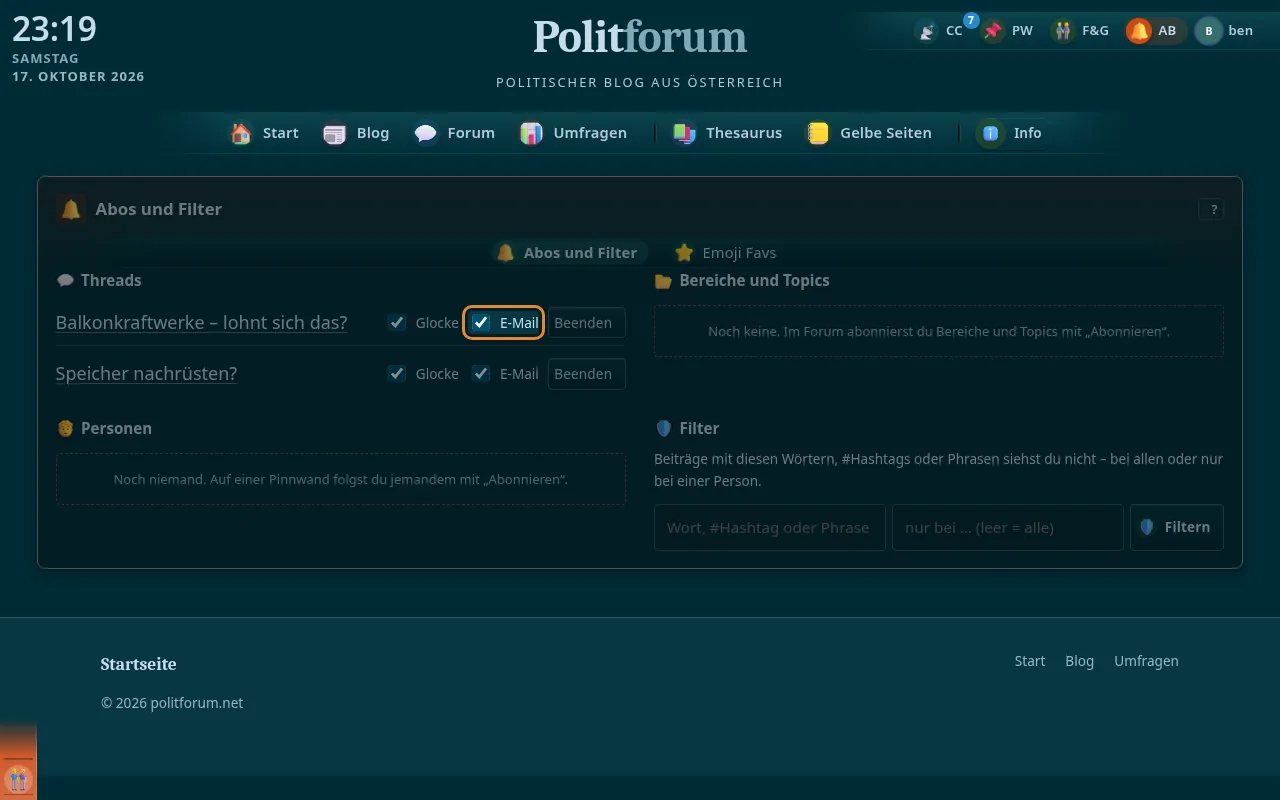Image resolution: width=1280 pixels, height=800 pixels.
Task: Click the shield icon in Filtern button
Action: (1147, 527)
